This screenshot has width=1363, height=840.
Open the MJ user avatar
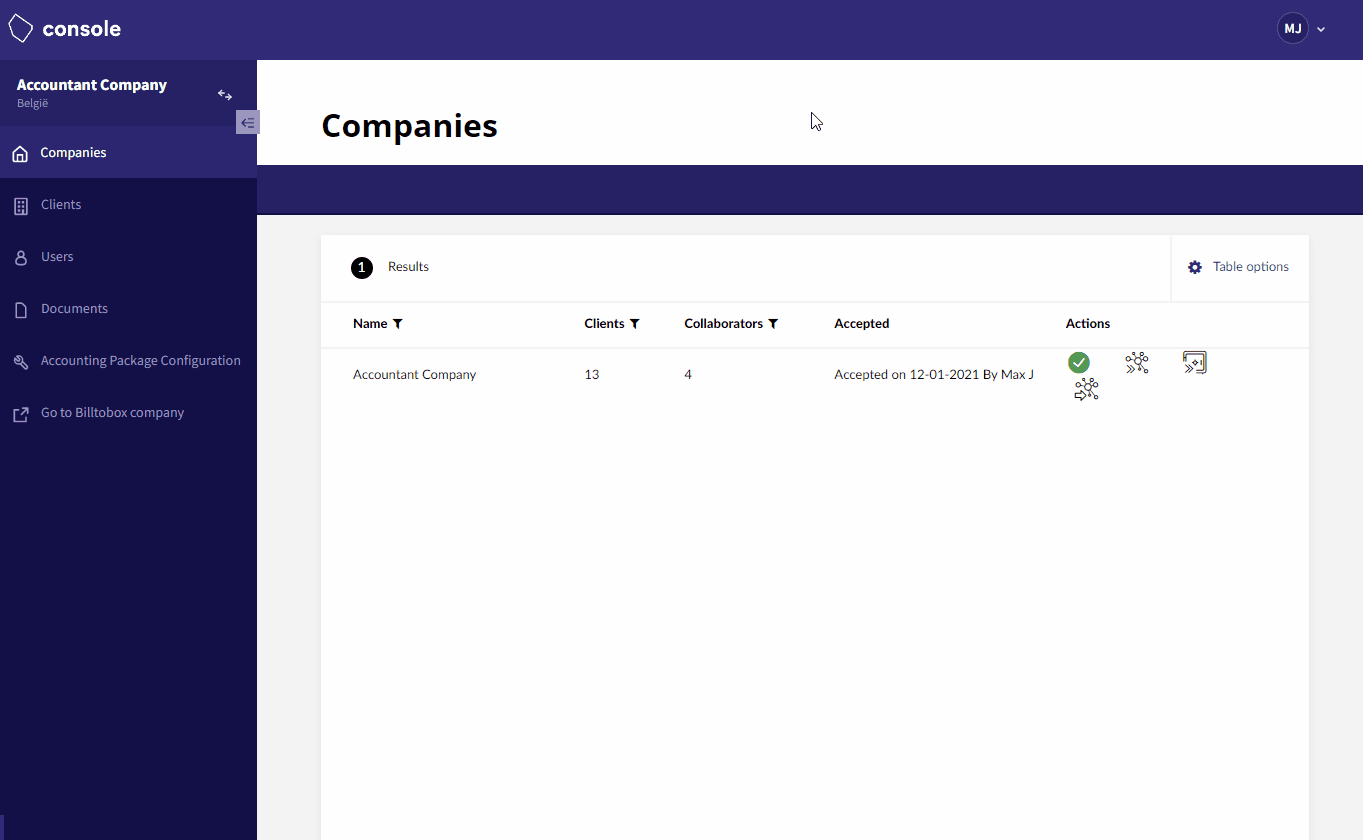1293,29
